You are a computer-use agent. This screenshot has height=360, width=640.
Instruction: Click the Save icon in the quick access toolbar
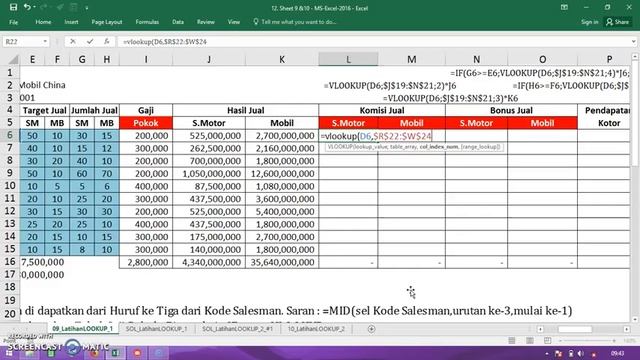(13, 7)
